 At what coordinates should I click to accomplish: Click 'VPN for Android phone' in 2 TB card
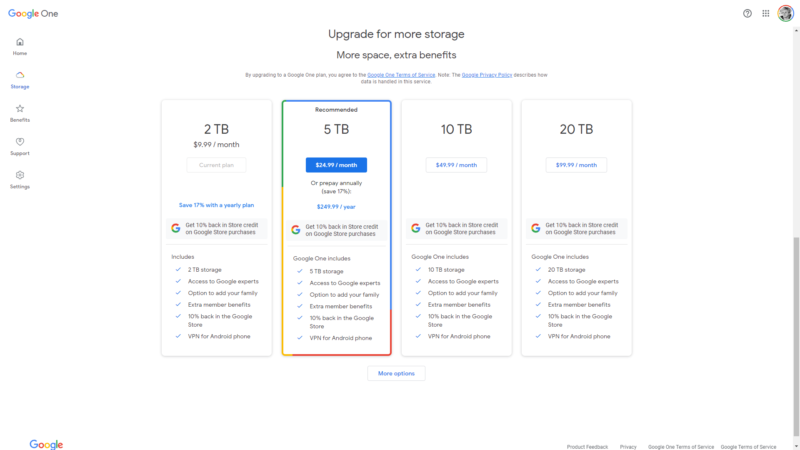pyautogui.click(x=219, y=336)
